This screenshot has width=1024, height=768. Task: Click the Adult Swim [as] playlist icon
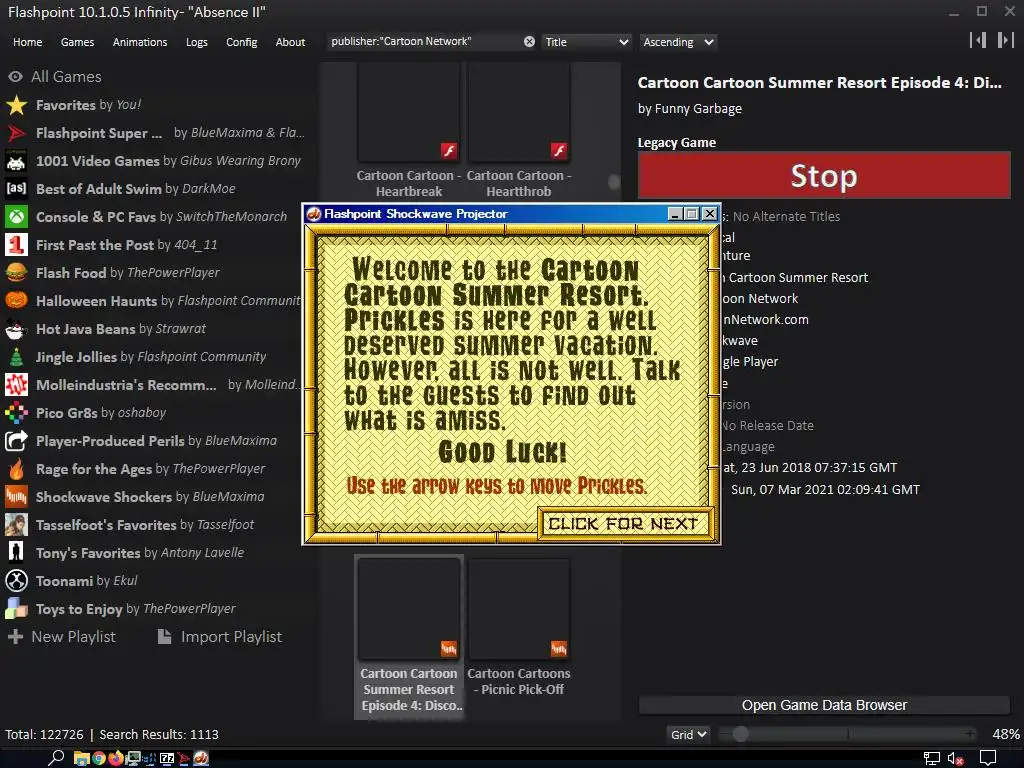[x=16, y=189]
